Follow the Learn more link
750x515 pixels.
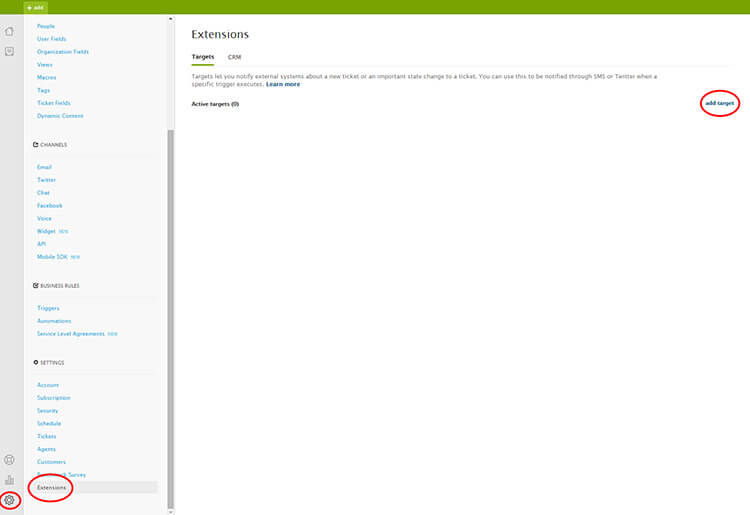pos(283,84)
